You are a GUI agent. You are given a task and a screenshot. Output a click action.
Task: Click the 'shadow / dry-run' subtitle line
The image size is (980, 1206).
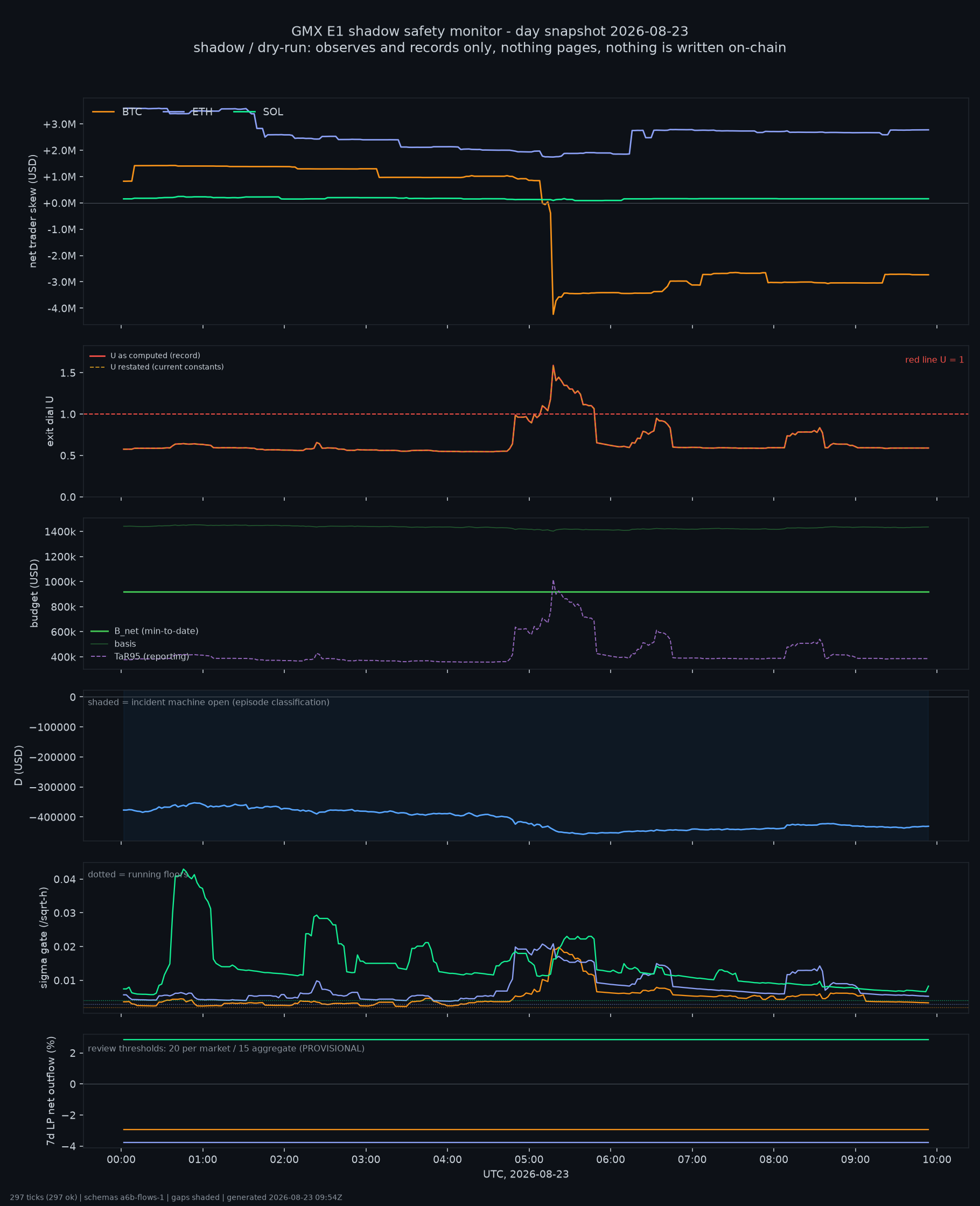pos(489,47)
